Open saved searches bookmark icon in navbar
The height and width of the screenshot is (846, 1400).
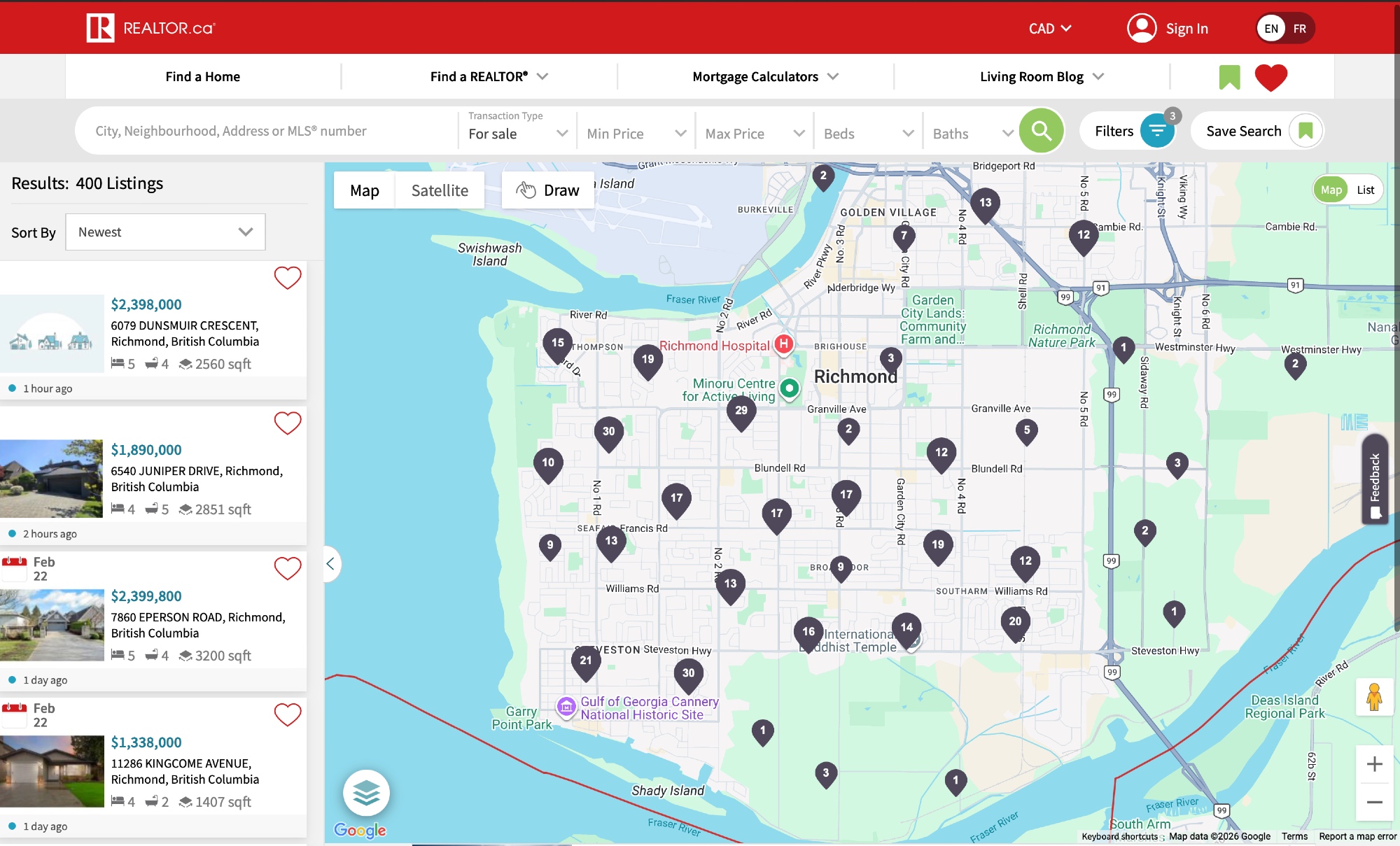click(1229, 77)
